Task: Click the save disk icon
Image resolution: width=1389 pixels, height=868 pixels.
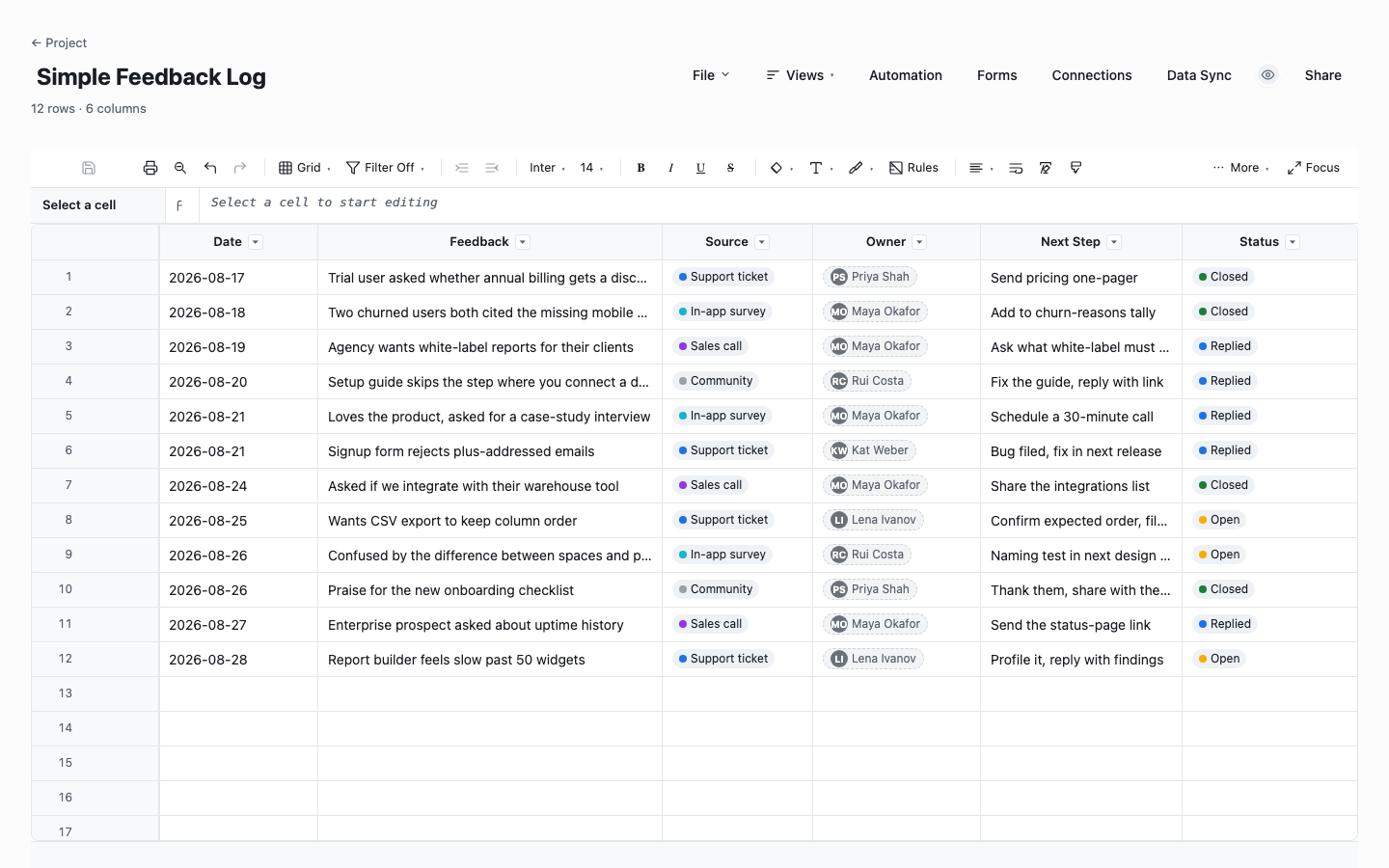Action: tap(89, 168)
